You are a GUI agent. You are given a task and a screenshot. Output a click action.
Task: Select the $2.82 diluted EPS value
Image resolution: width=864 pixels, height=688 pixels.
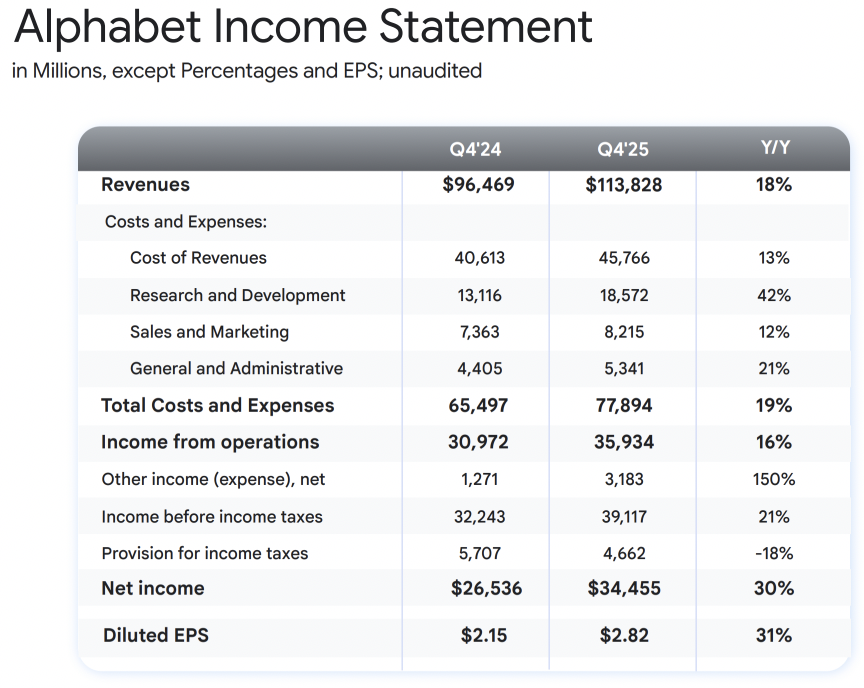(x=623, y=635)
